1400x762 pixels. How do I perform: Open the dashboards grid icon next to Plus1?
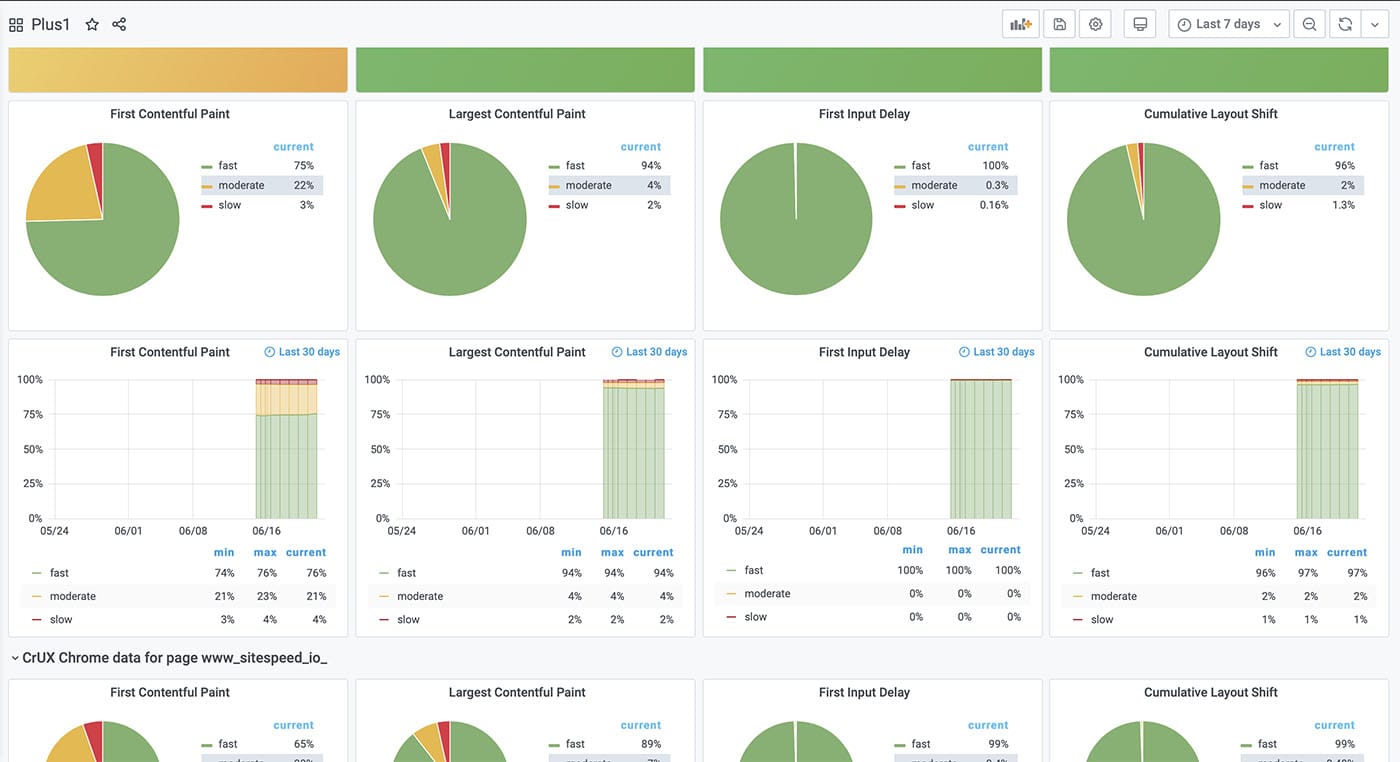(x=16, y=25)
